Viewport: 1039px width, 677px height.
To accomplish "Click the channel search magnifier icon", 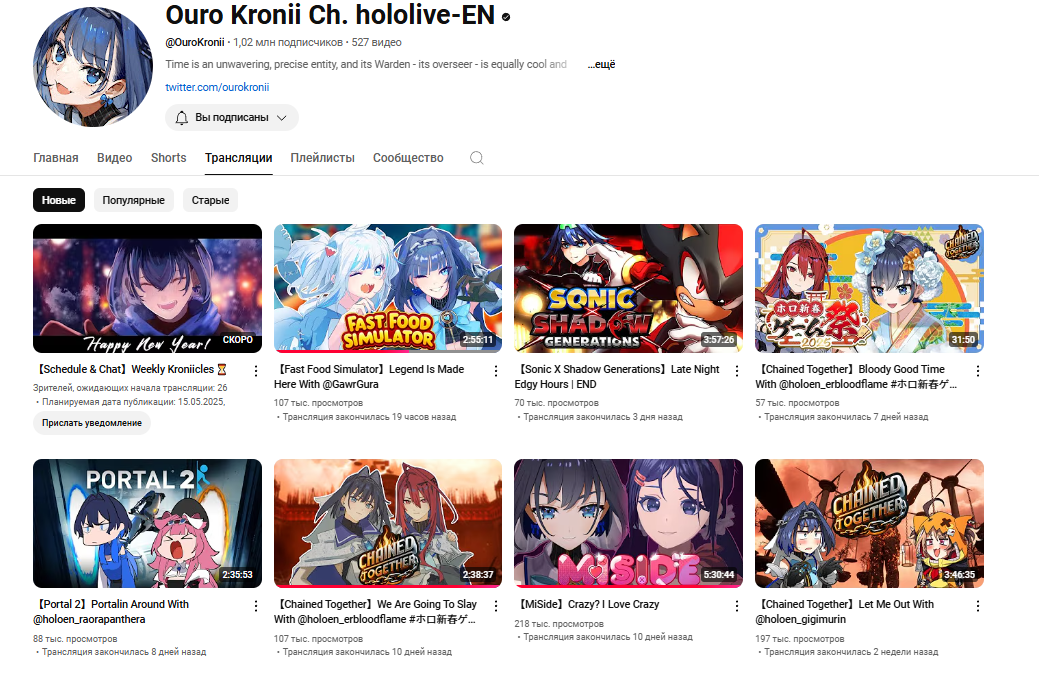I will pos(476,158).
